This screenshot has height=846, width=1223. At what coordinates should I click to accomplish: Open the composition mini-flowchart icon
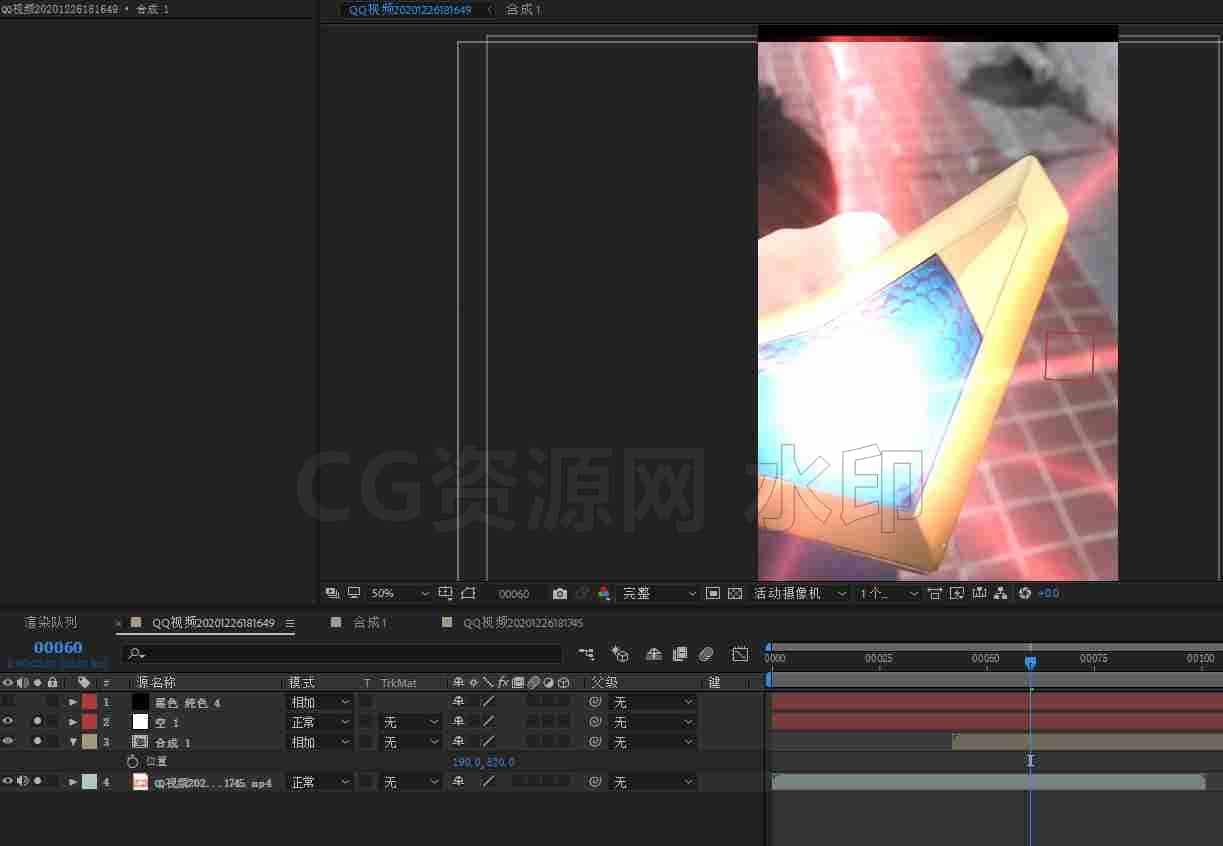tap(587, 654)
